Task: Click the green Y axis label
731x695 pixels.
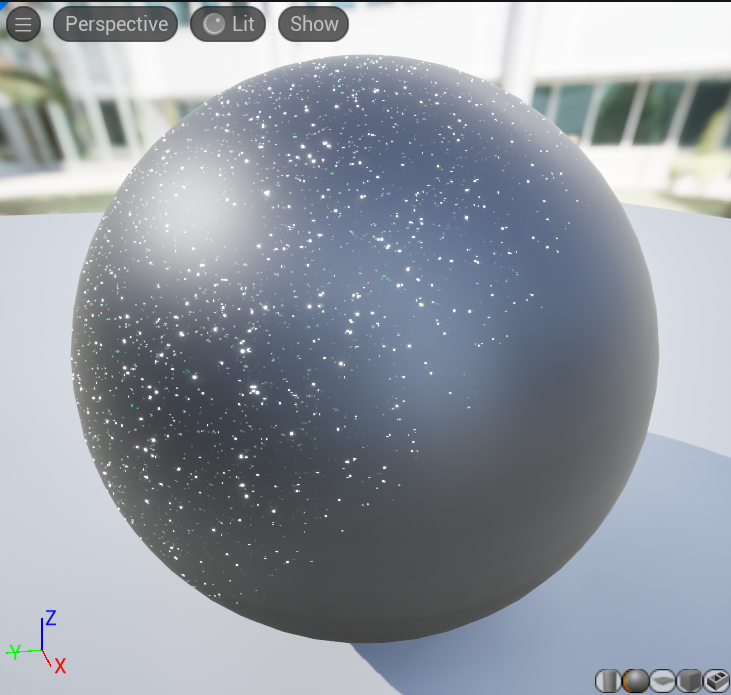Action: [x=14, y=652]
